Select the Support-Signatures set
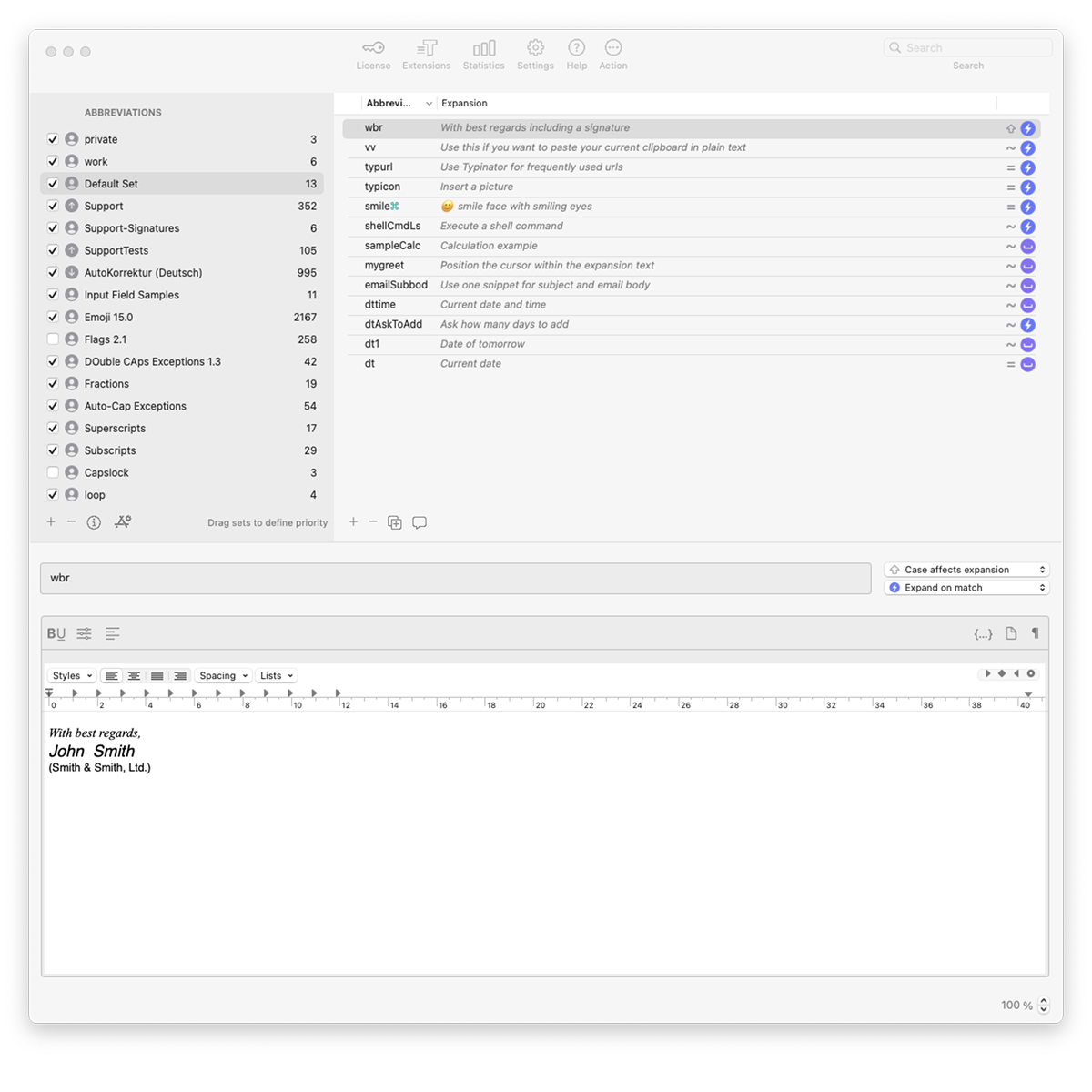 point(182,228)
